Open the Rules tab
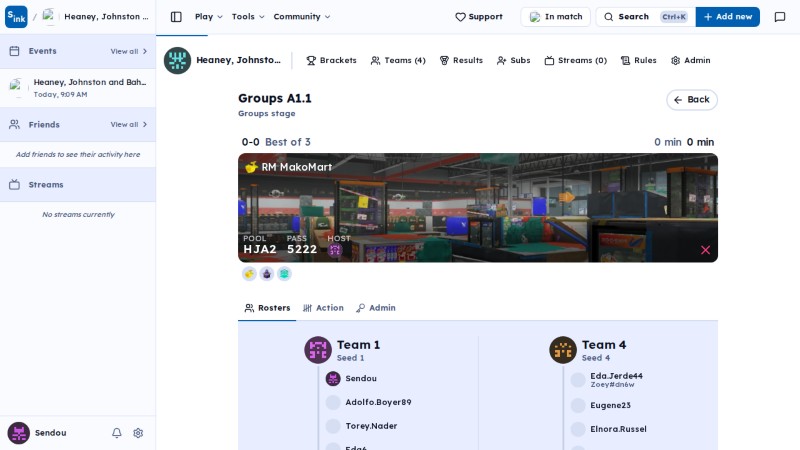 click(x=638, y=60)
